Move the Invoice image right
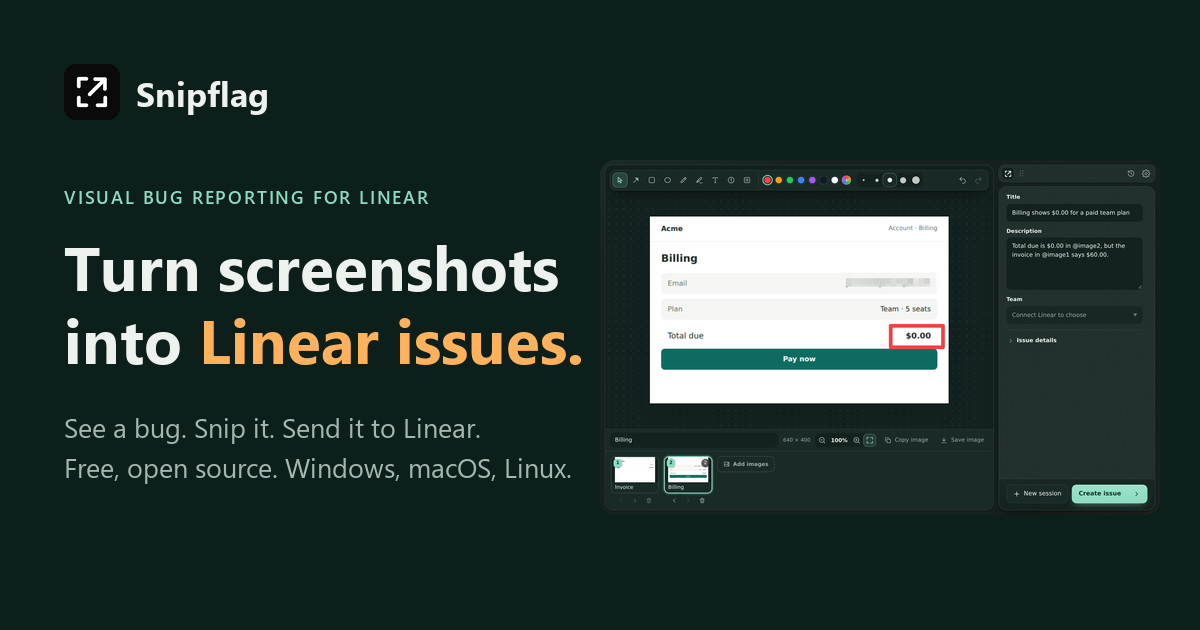The width and height of the screenshot is (1200, 630). [x=635, y=500]
